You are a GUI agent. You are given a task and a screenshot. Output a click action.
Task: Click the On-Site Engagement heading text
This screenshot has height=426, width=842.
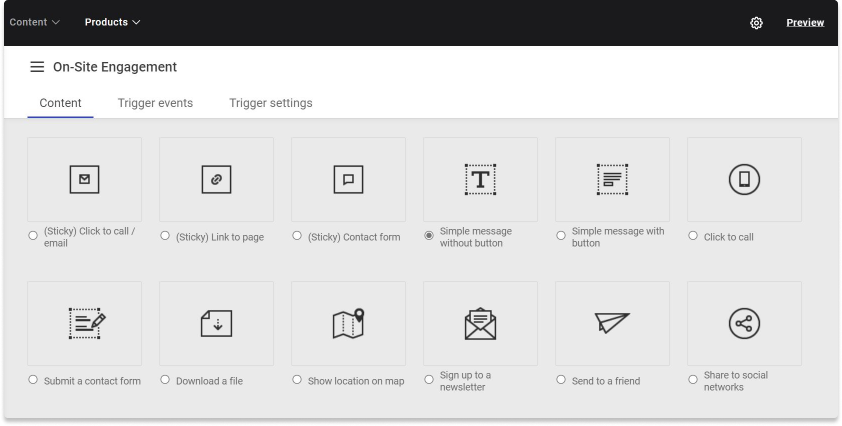tap(115, 67)
